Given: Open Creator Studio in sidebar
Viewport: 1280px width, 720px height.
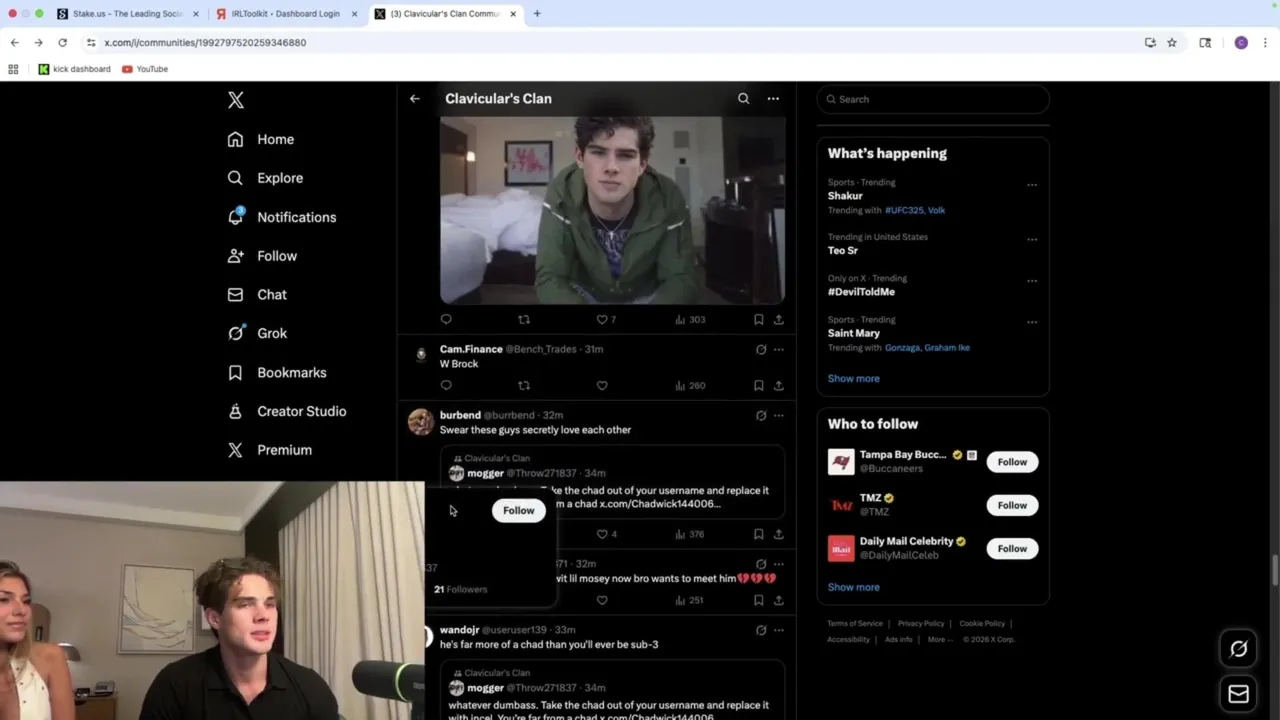Looking at the screenshot, I should point(287,412).
